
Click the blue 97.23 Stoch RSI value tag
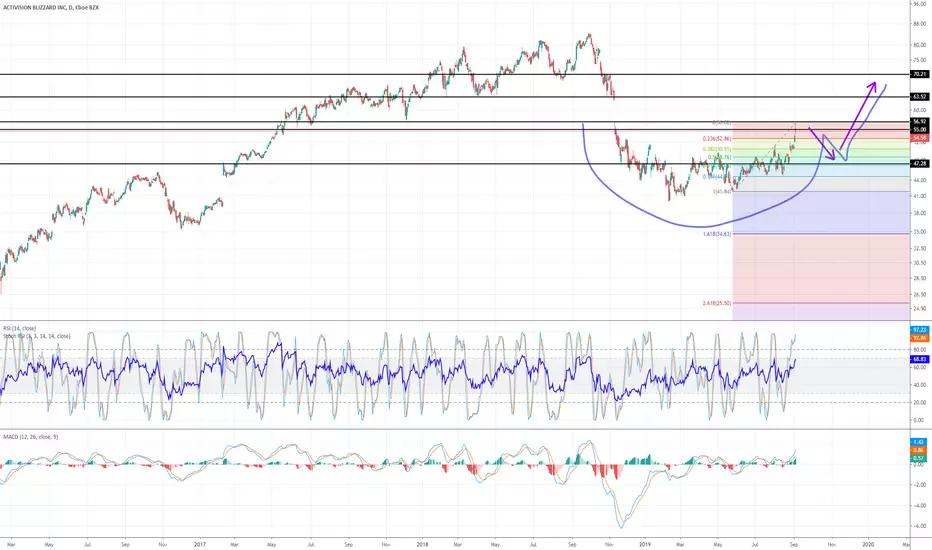click(x=919, y=330)
